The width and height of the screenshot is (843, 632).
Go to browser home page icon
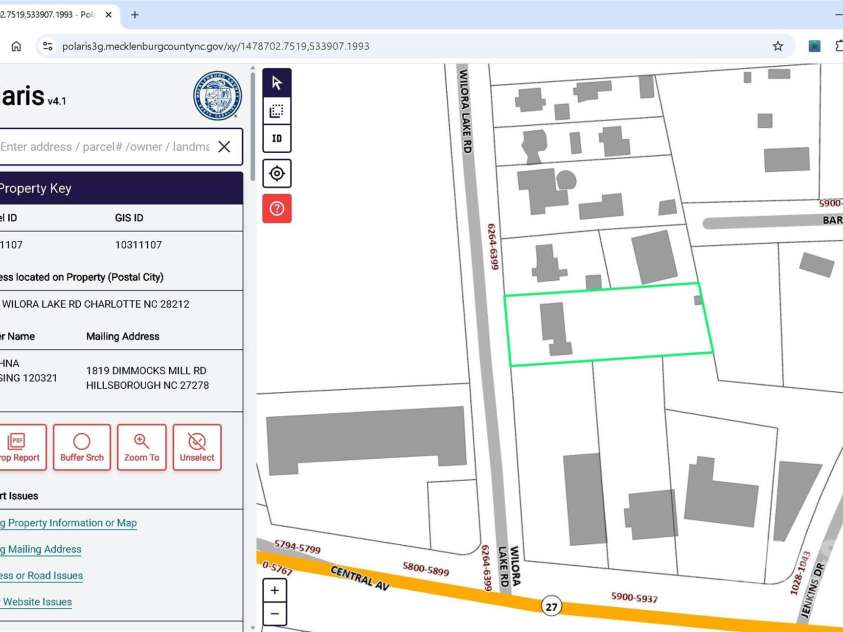coord(16,46)
